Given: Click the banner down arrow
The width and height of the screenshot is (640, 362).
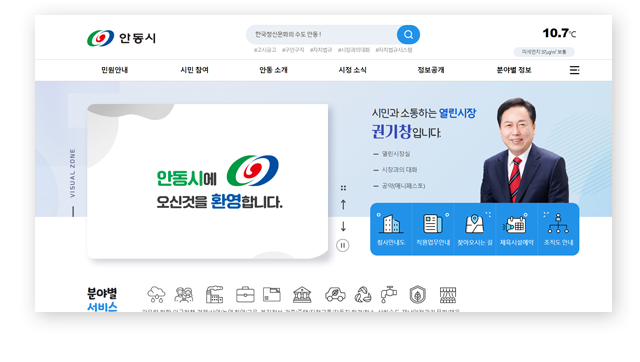Looking at the screenshot, I should tap(343, 227).
